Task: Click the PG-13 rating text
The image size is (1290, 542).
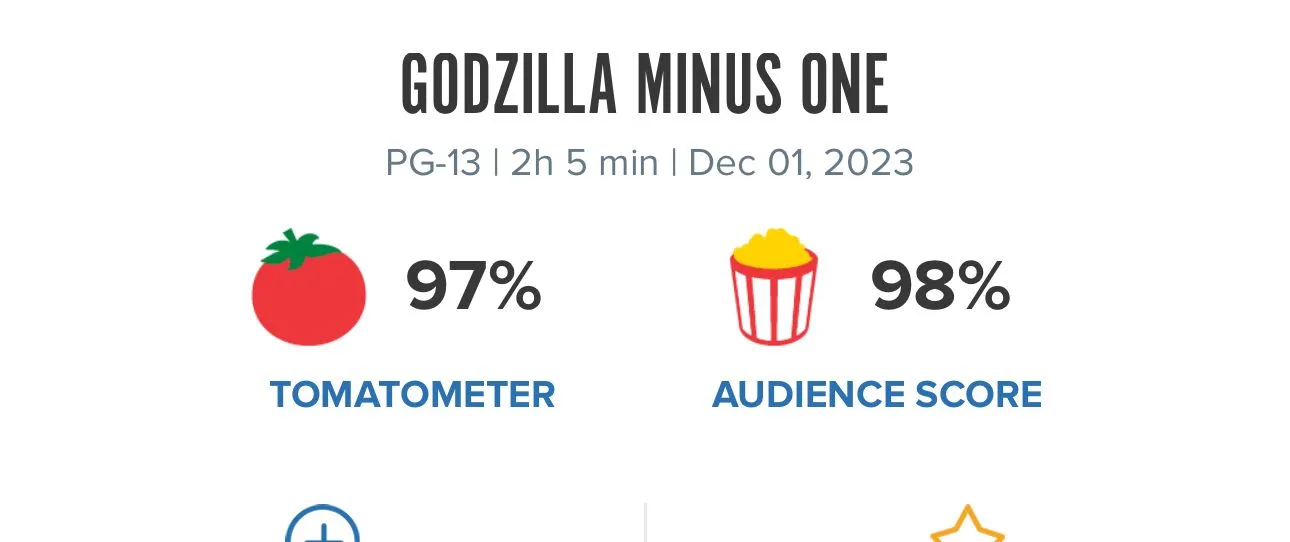Action: (x=433, y=162)
